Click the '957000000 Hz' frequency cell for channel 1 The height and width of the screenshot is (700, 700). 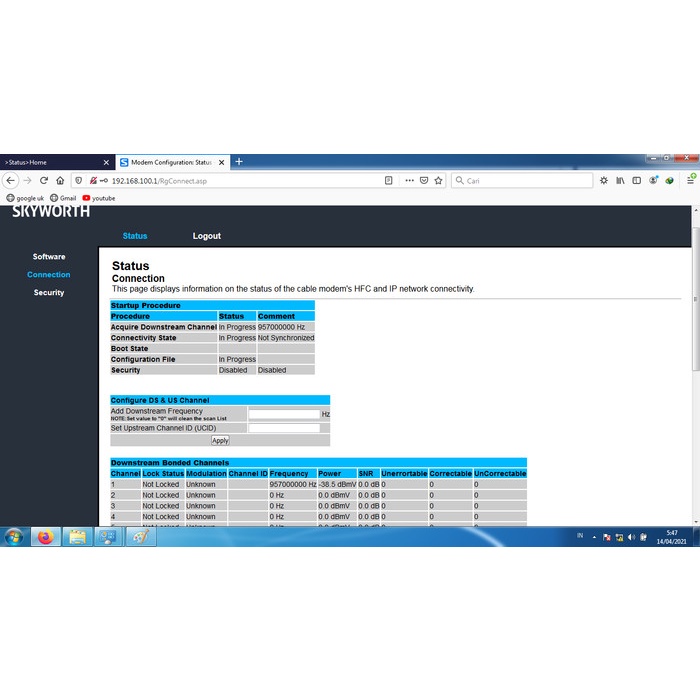(x=293, y=484)
